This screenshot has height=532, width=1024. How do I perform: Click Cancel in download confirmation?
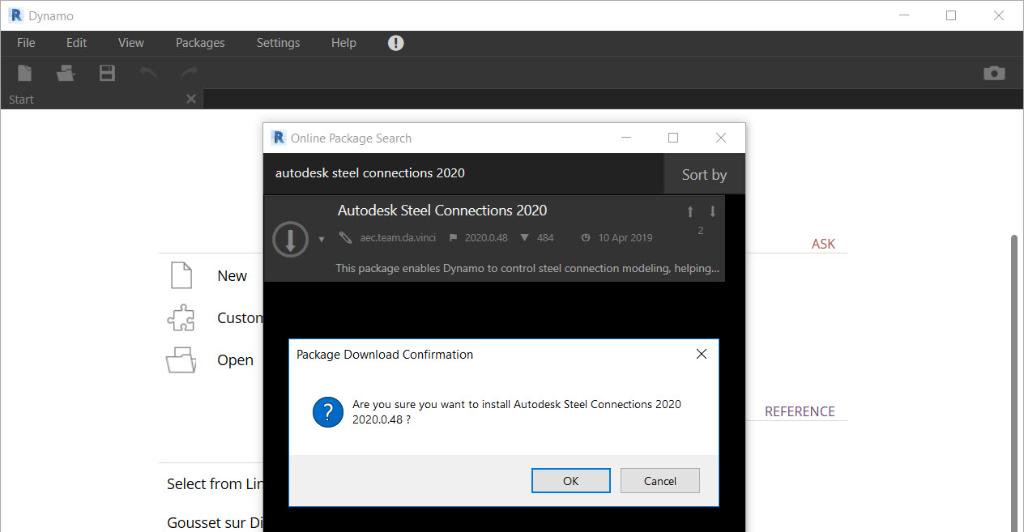tap(660, 481)
